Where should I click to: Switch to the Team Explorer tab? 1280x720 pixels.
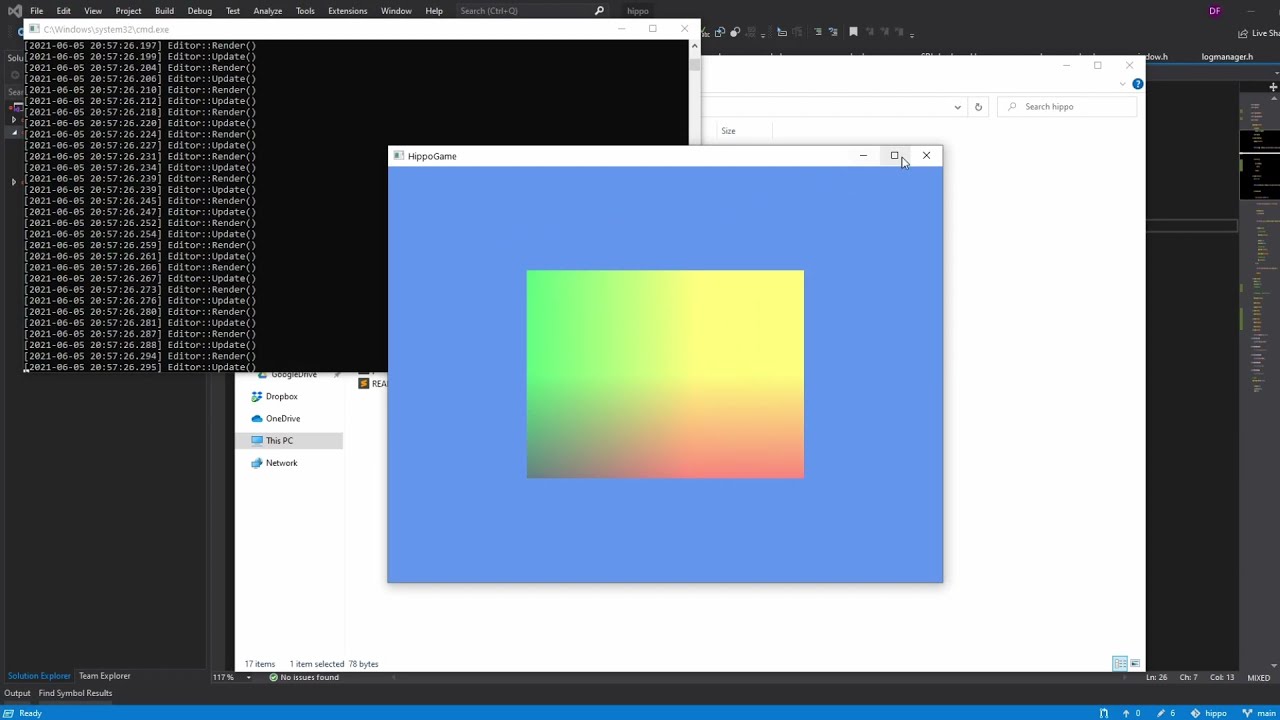105,676
